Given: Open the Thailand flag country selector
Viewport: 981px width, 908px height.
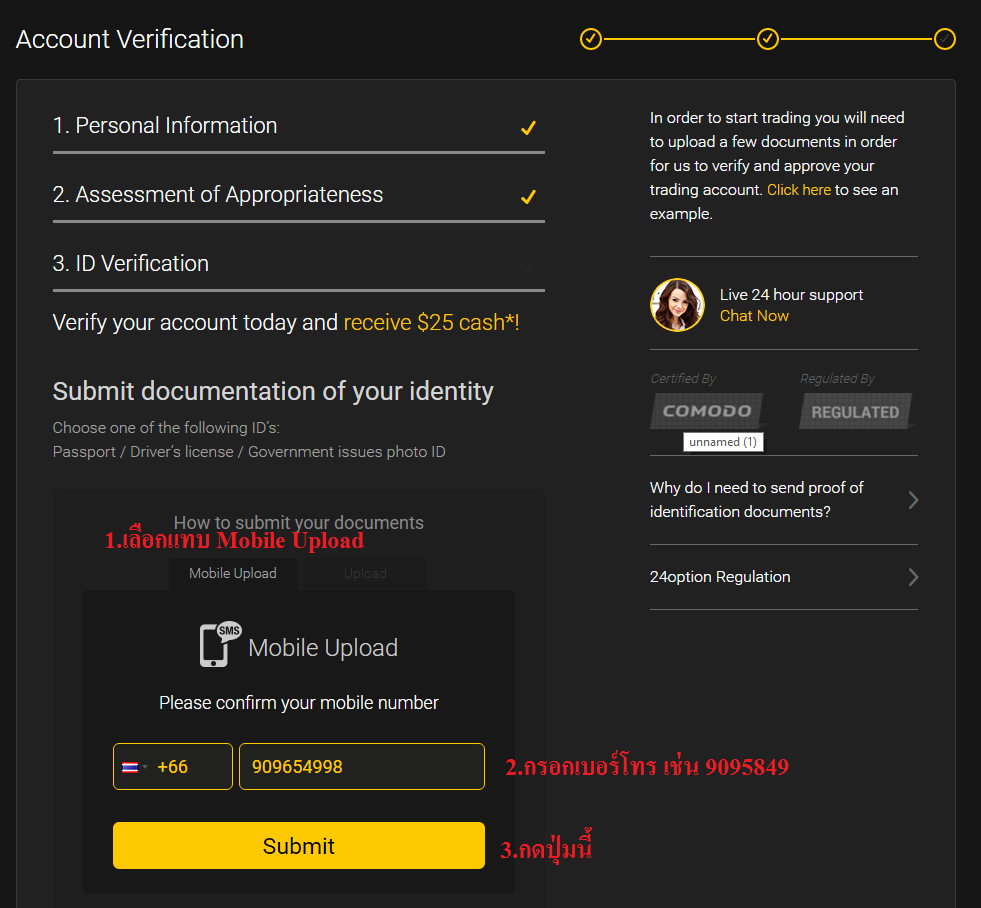Looking at the screenshot, I should click(134, 767).
